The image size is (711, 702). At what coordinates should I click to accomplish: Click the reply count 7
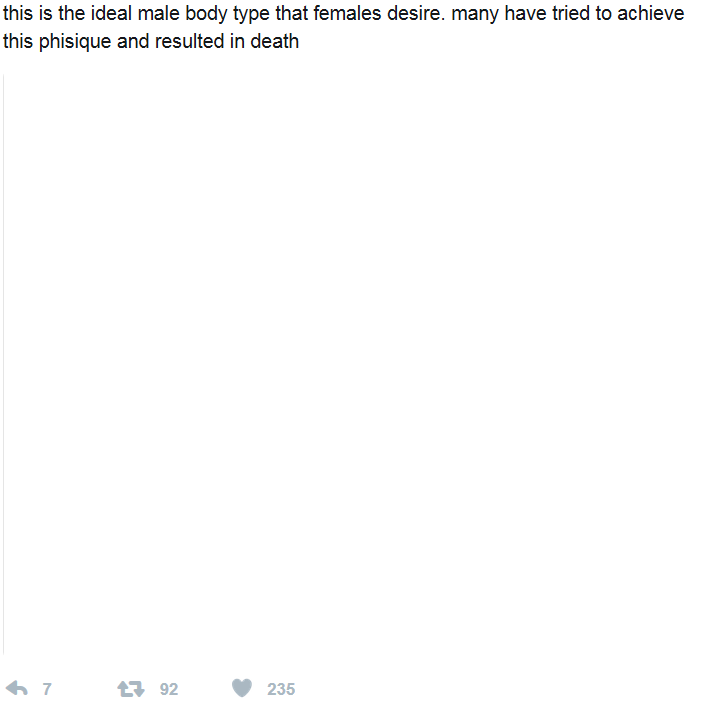tap(47, 689)
